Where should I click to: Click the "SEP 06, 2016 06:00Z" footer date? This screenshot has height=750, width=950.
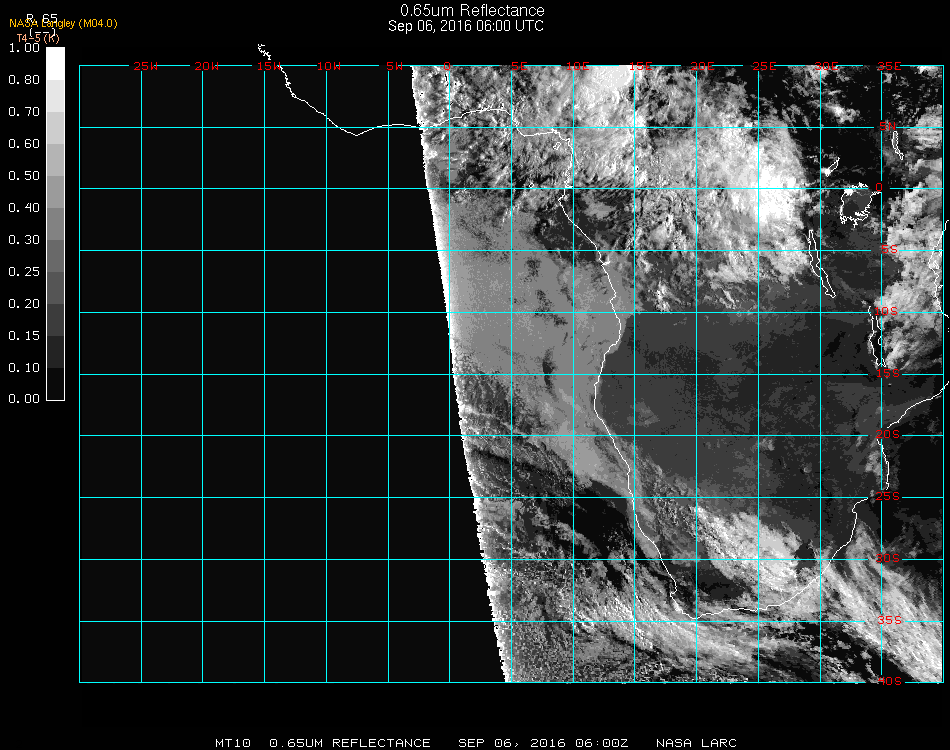coord(543,743)
